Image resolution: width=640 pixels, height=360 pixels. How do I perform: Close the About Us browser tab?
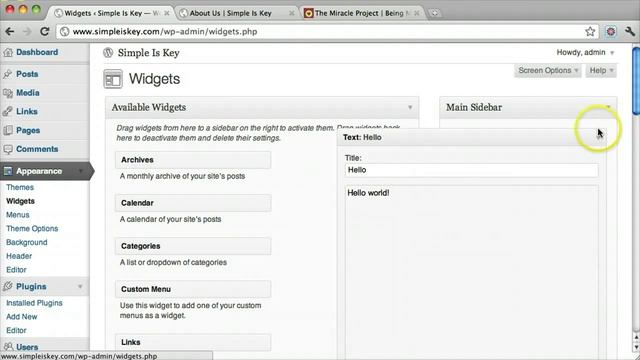point(291,13)
